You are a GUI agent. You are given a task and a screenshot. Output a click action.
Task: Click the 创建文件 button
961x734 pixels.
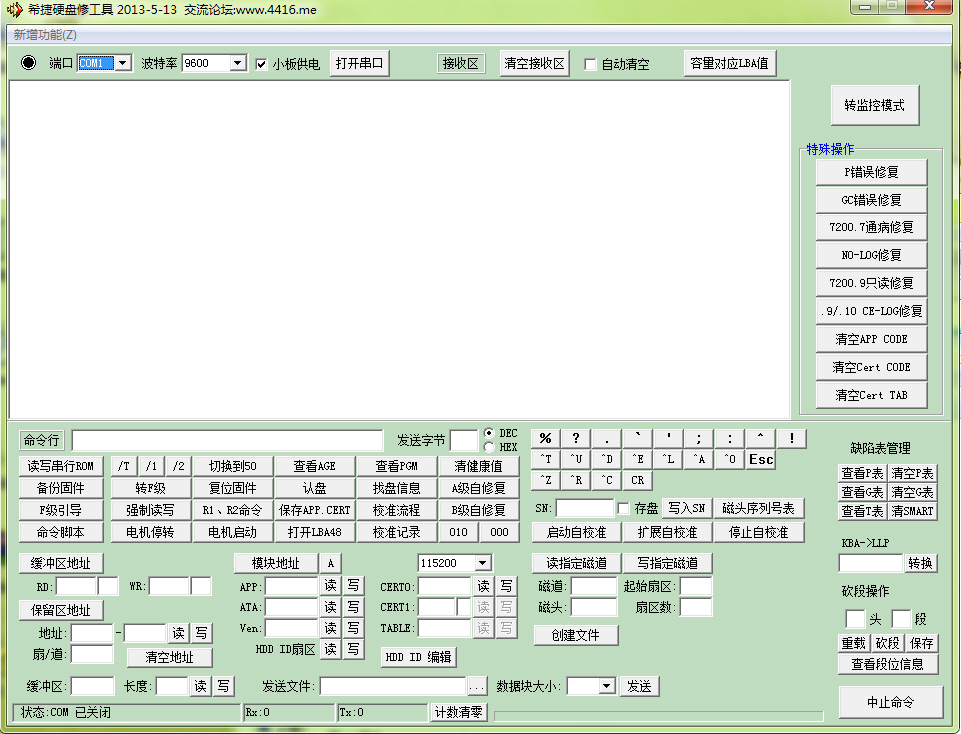[575, 635]
